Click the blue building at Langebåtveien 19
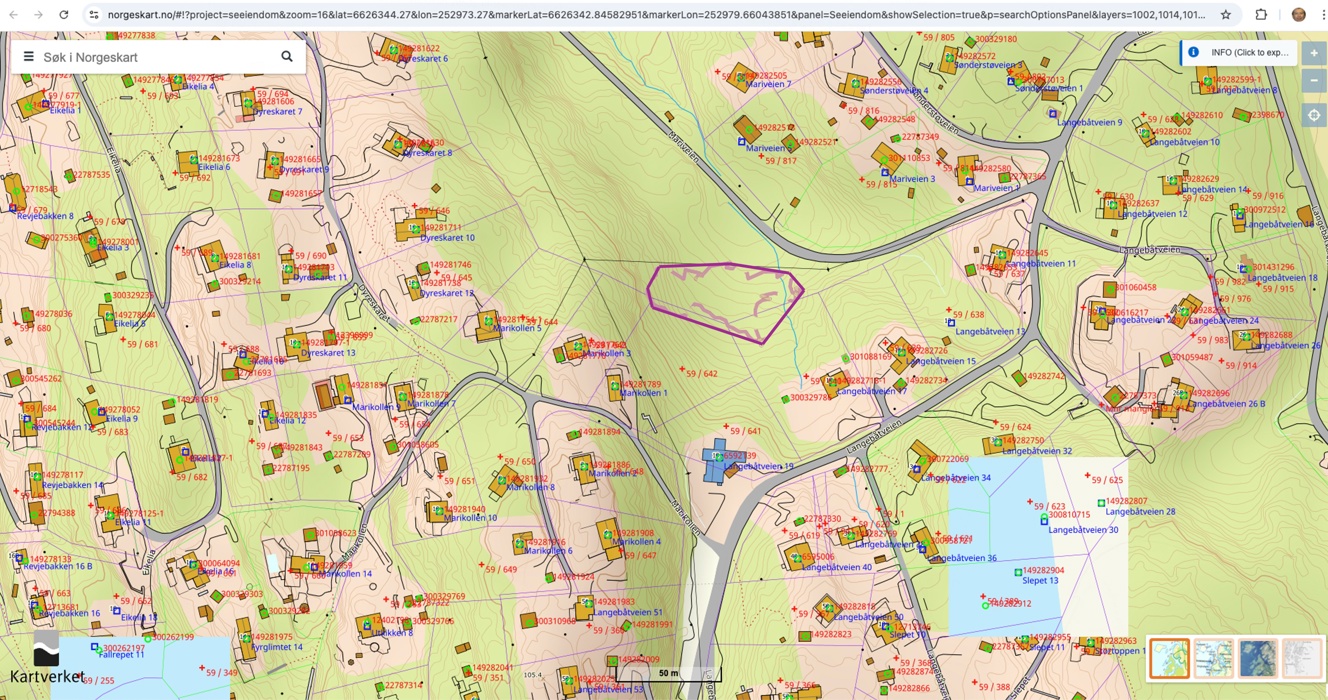1328x700 pixels. (x=716, y=462)
